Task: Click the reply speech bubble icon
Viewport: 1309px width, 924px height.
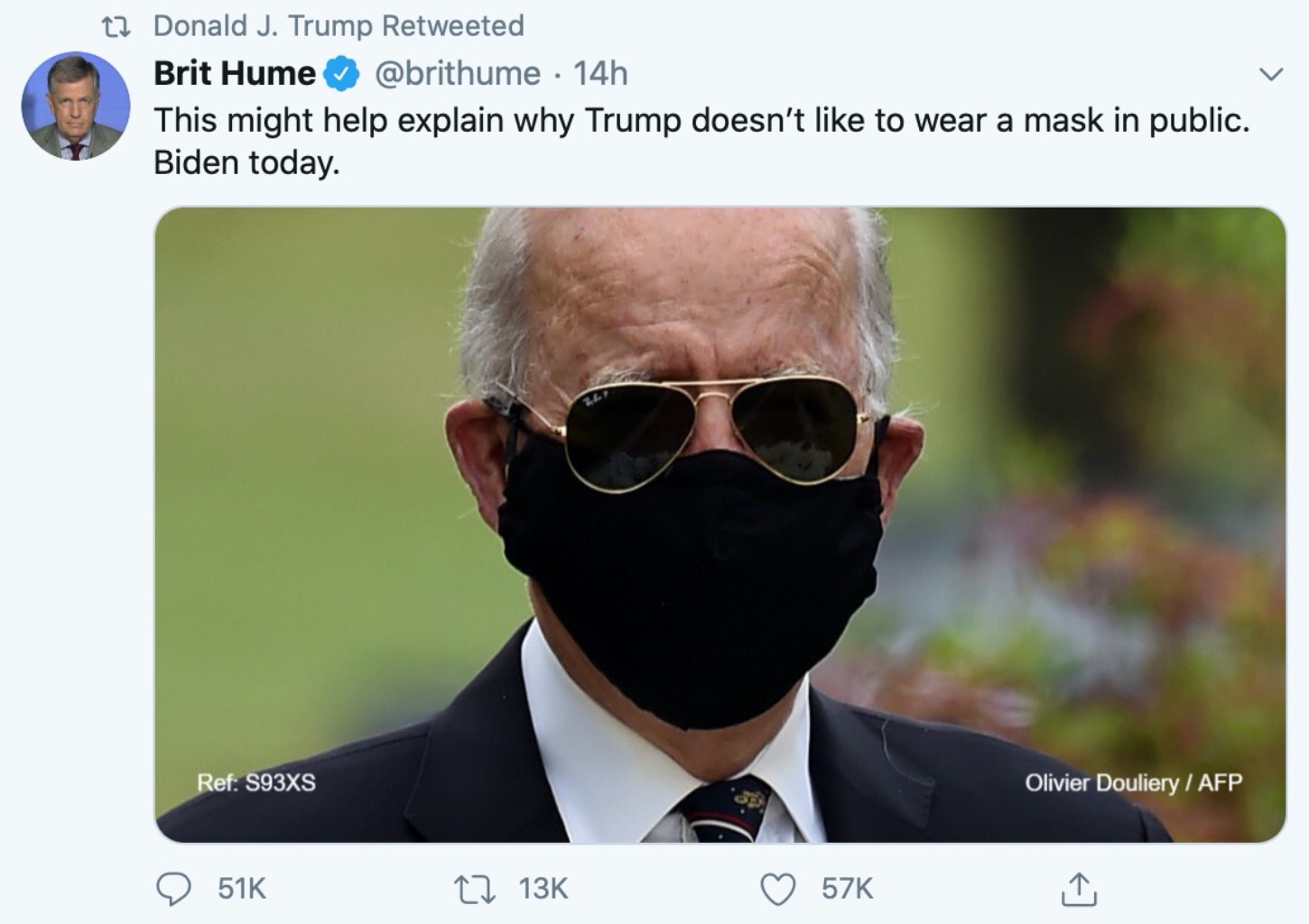Action: point(175,888)
